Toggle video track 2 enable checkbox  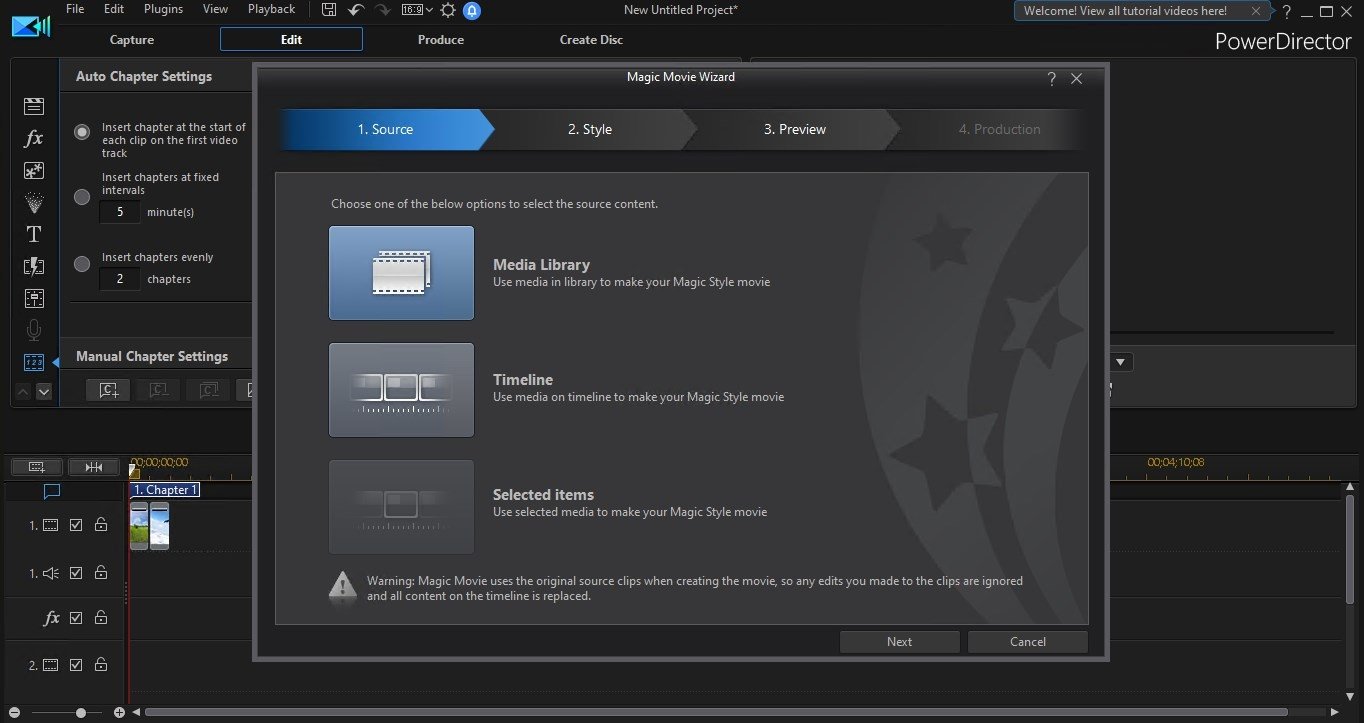tap(76, 665)
